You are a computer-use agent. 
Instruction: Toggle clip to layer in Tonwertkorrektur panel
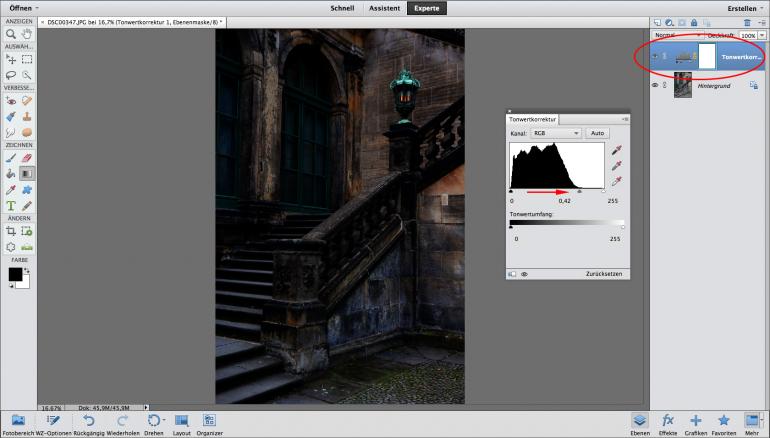coord(512,274)
